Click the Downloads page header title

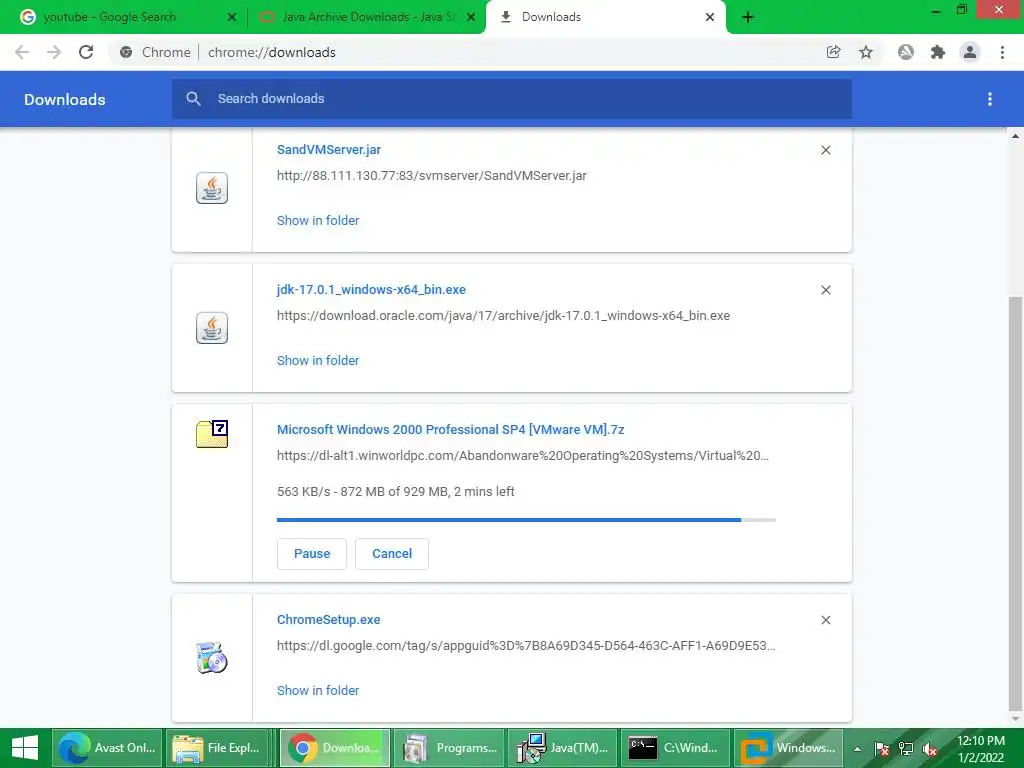click(65, 99)
